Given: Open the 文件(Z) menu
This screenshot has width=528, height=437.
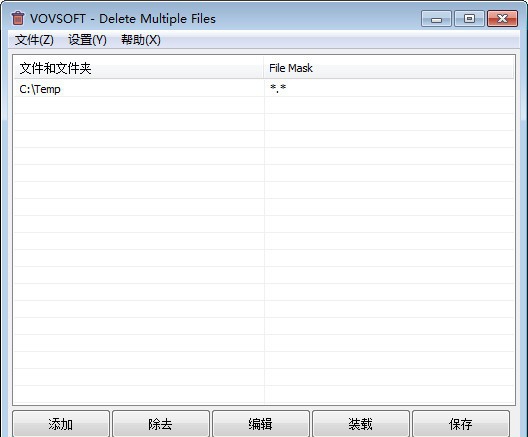Looking at the screenshot, I should point(34,40).
